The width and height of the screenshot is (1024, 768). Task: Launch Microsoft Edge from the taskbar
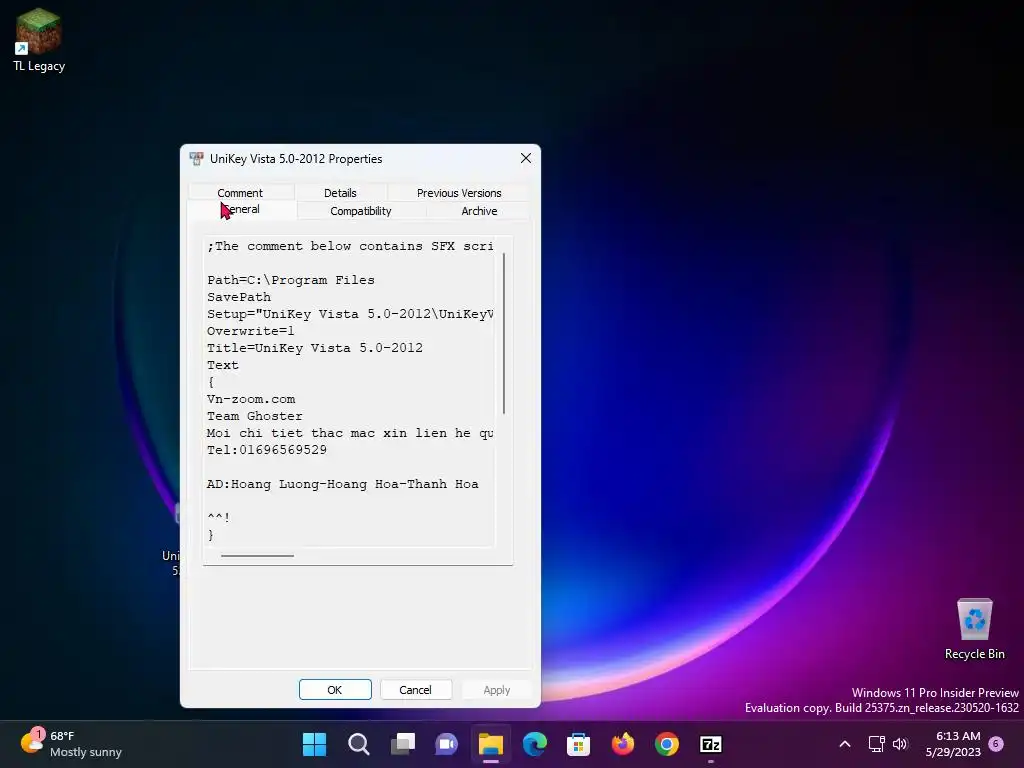pyautogui.click(x=535, y=744)
